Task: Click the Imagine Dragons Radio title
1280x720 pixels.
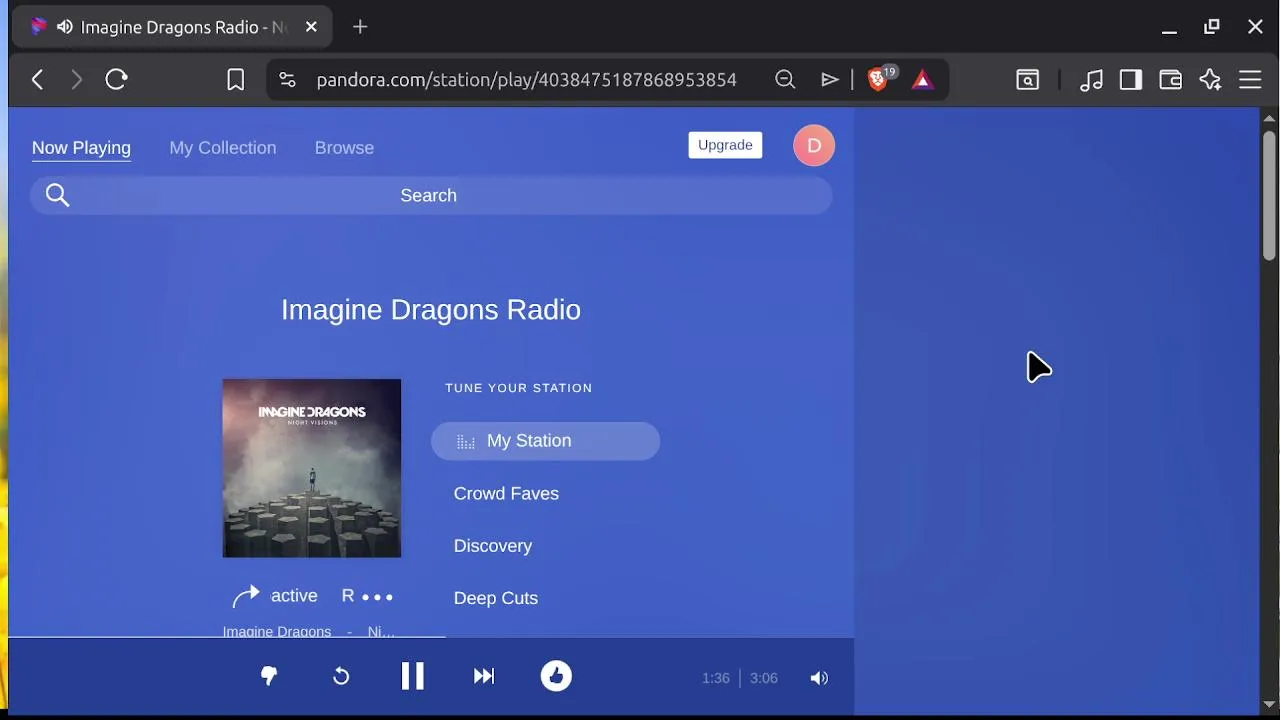Action: pos(431,310)
